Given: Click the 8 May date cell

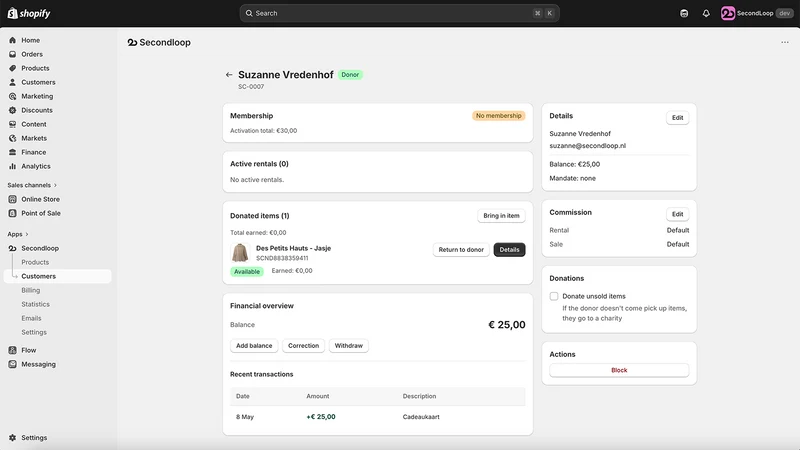Looking at the screenshot, I should click(245, 417).
